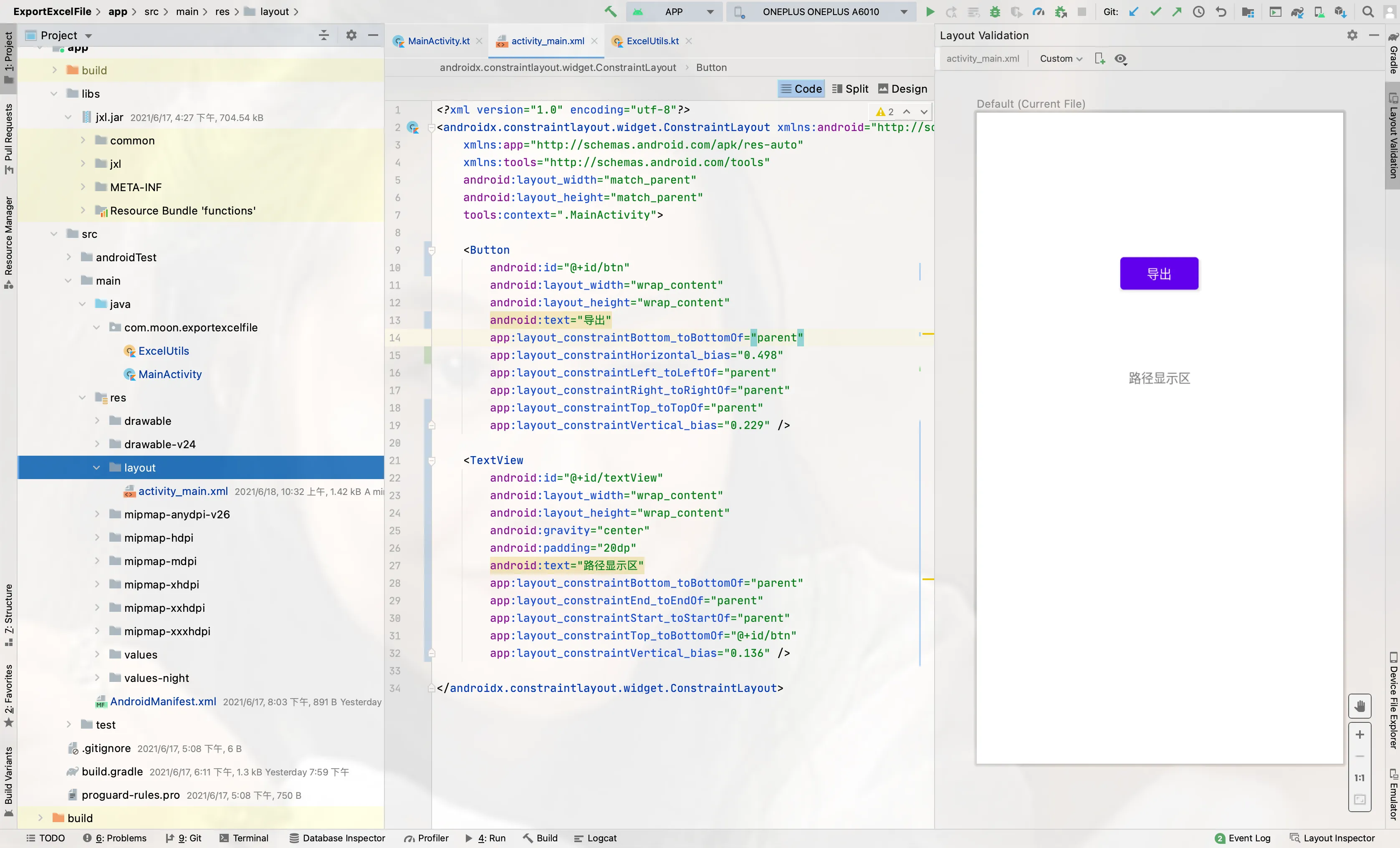Screen dimensions: 1400x848
Task: Go to next highlighted problem in editor
Action: (x=925, y=111)
